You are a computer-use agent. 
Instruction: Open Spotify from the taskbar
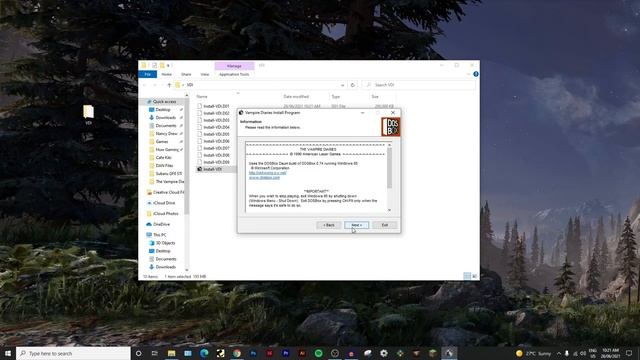coord(318,353)
